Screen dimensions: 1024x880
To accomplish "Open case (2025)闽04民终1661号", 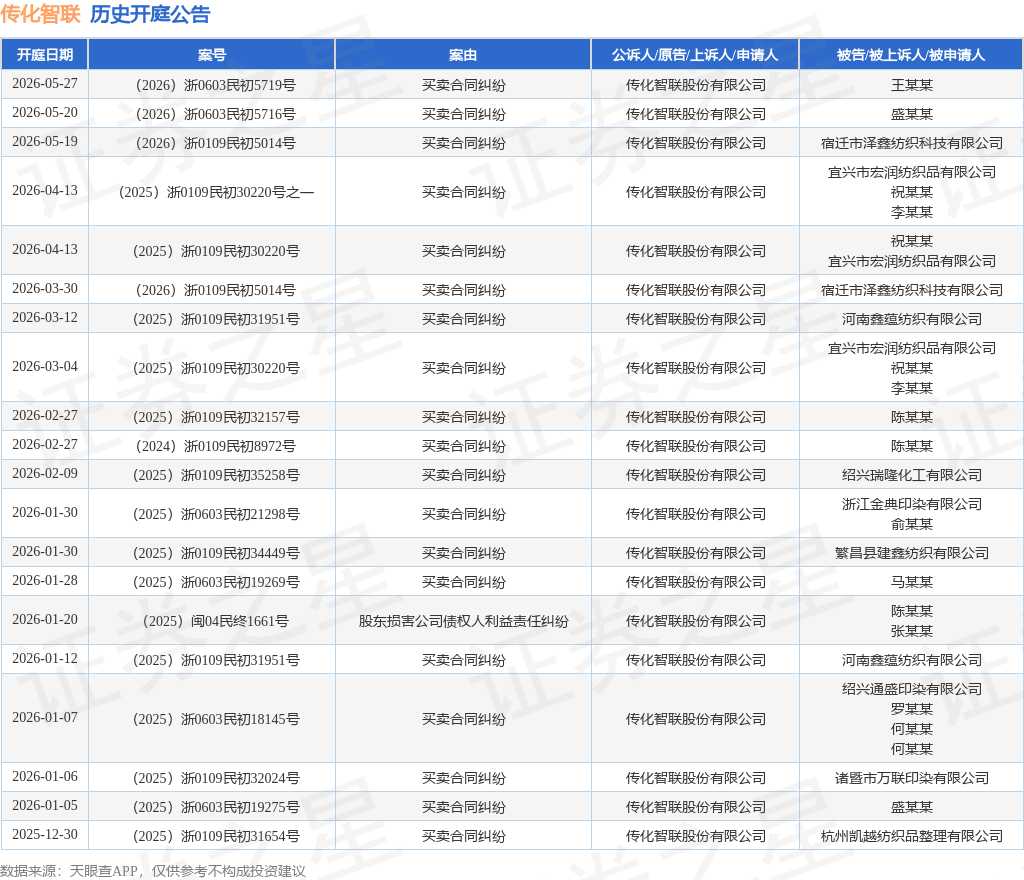I will pyautogui.click(x=216, y=621).
